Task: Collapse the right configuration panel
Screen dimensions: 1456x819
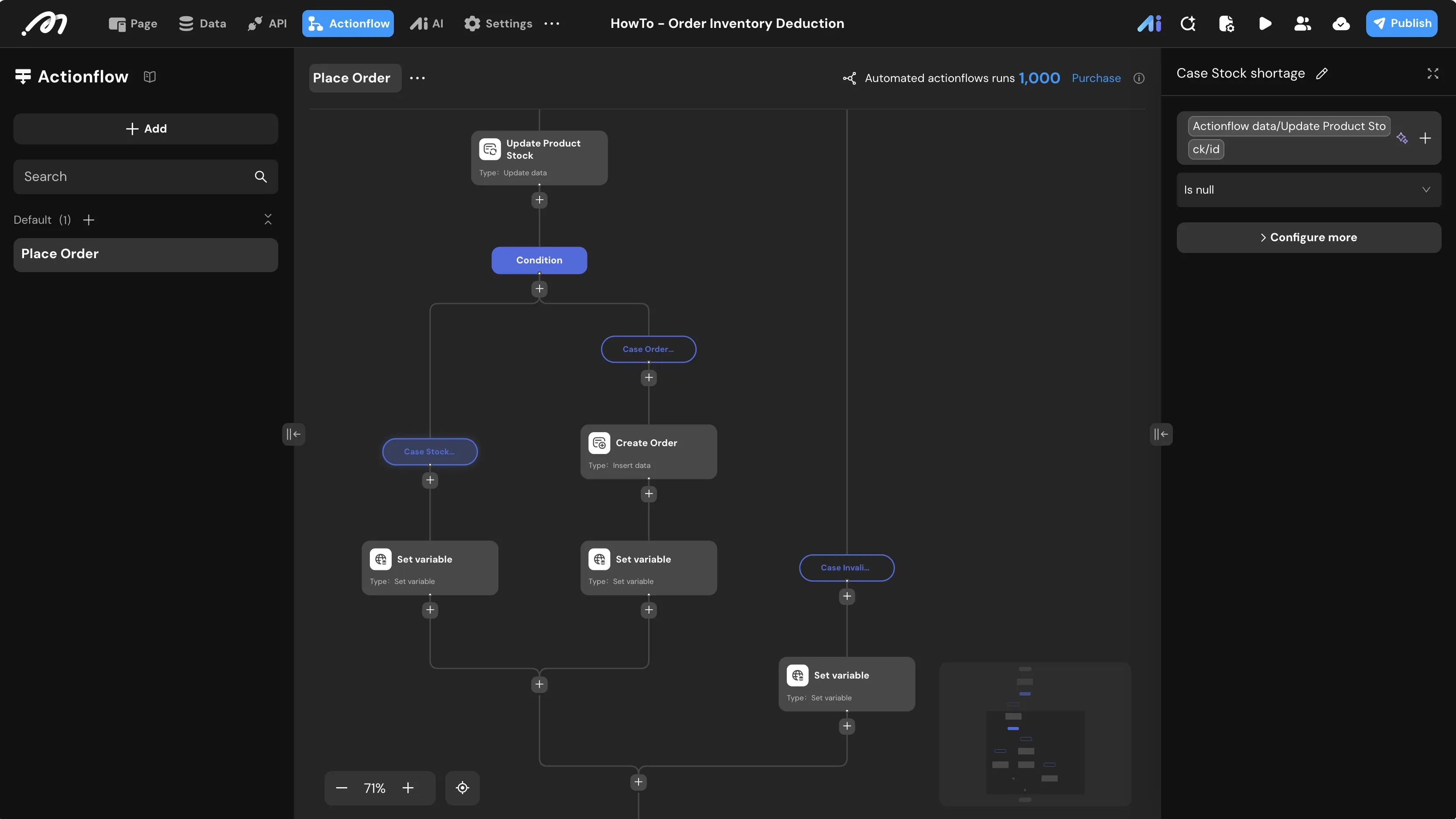Action: (1161, 434)
